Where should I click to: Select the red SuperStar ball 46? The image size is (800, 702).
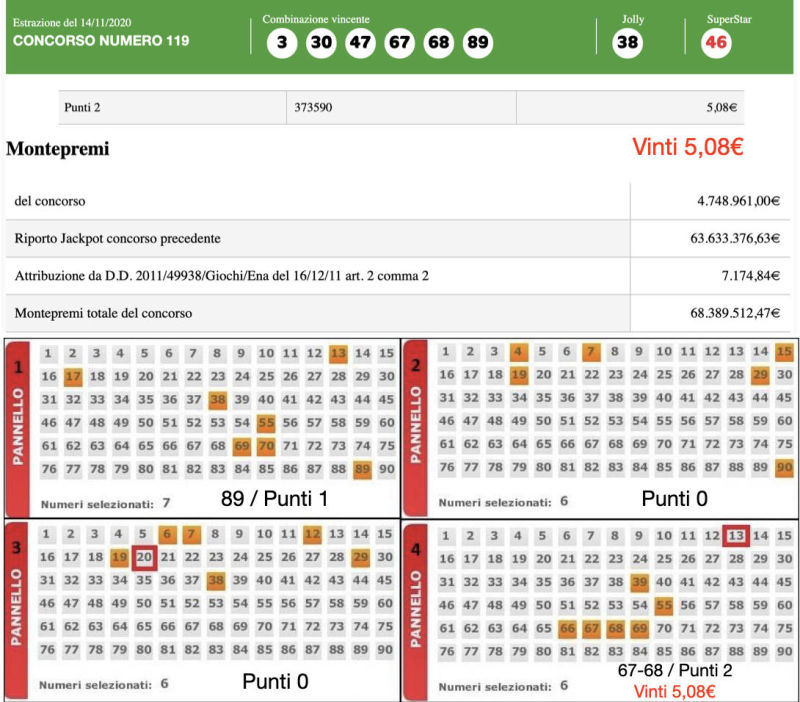click(716, 43)
